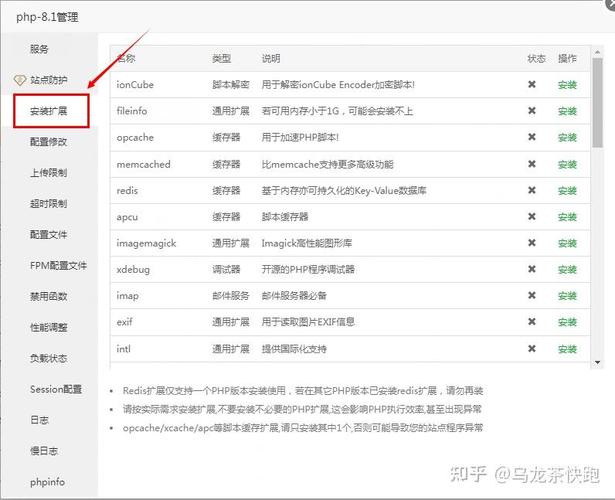Click the scrollbar down arrow

coord(597,362)
